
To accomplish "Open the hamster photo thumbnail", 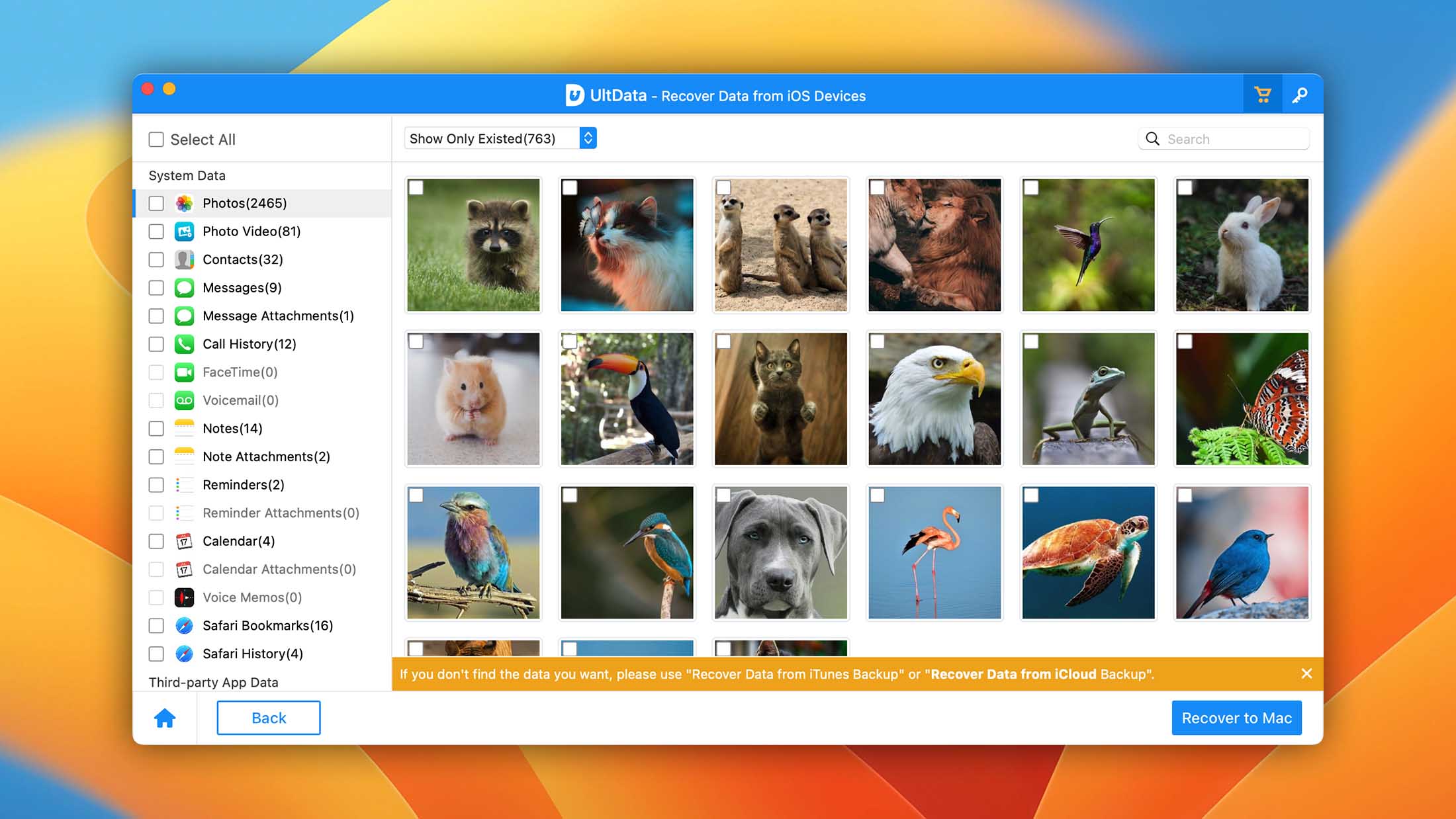I will pos(473,399).
